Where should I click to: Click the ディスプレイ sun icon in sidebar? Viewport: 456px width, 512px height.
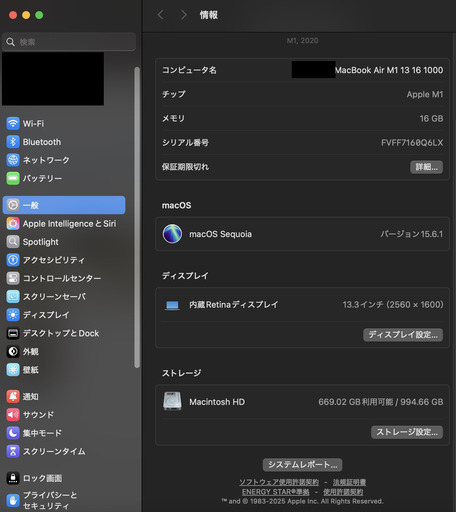13,315
